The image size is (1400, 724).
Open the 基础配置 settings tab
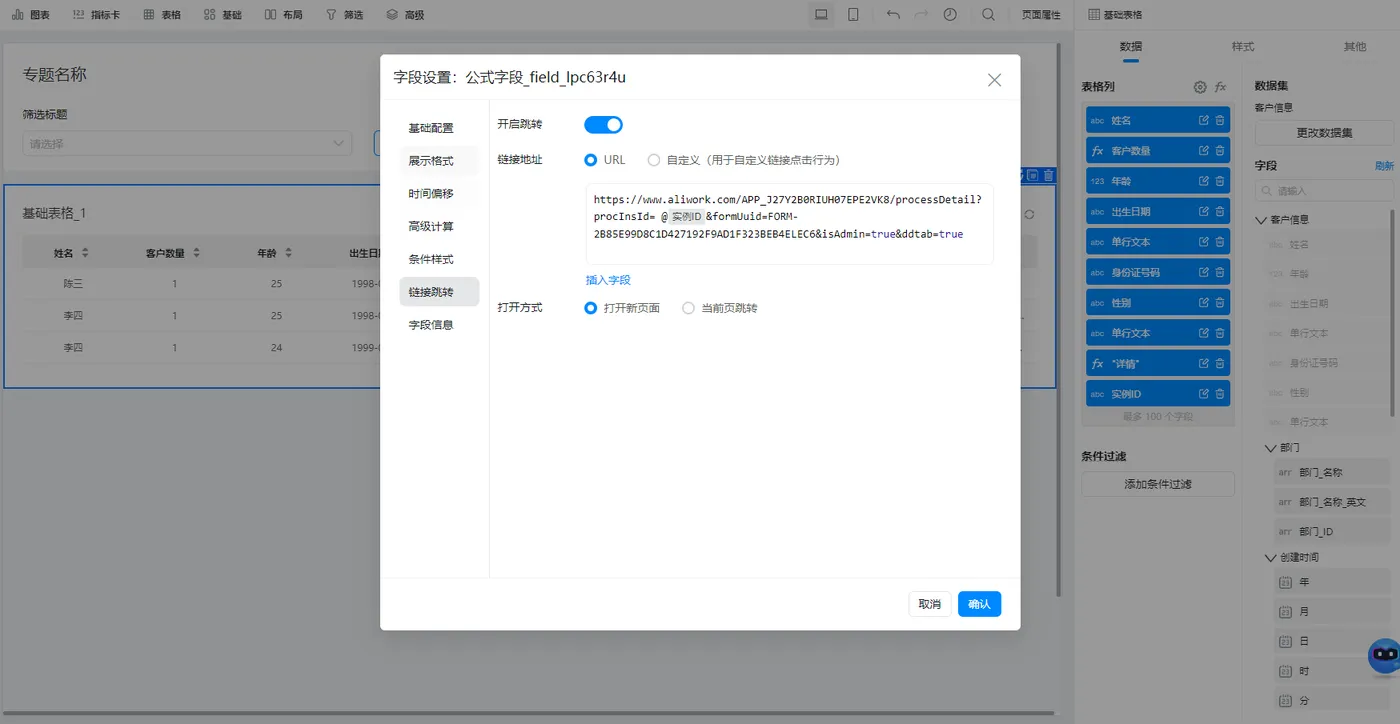[439, 128]
